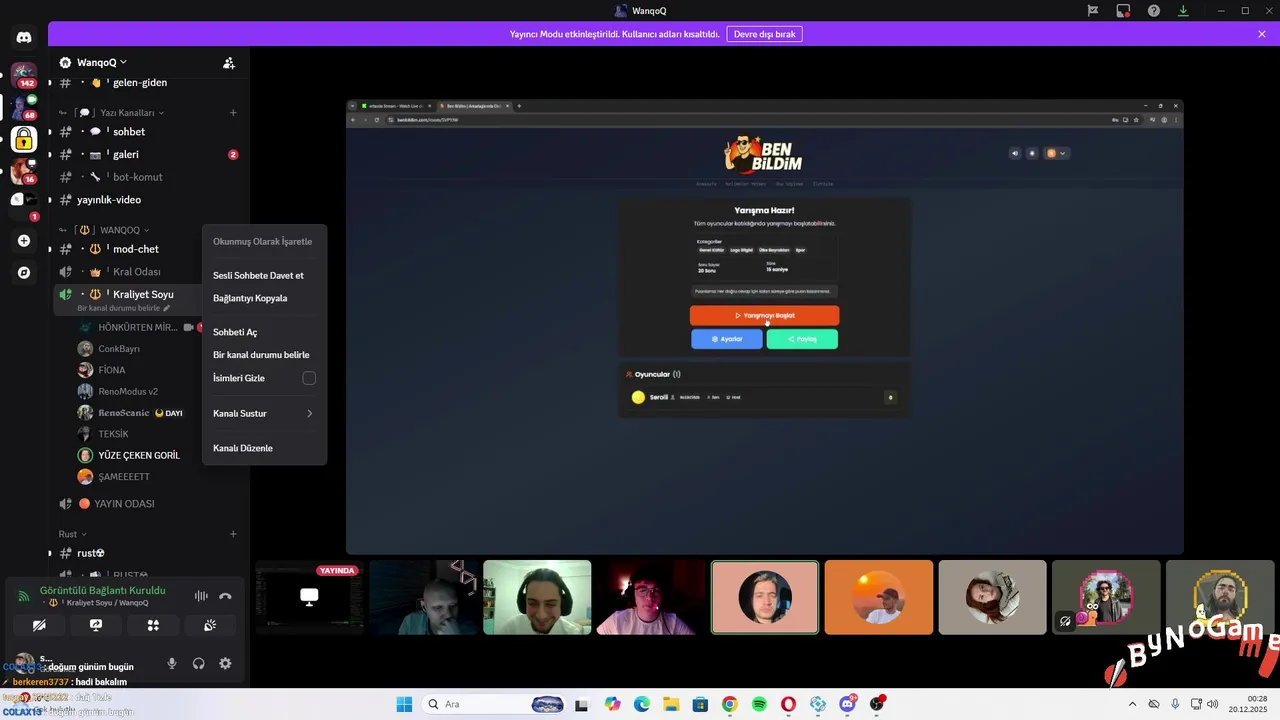The width and height of the screenshot is (1280, 720).
Task: Check the İsimleri Gizle checkbox
Action: (309, 378)
